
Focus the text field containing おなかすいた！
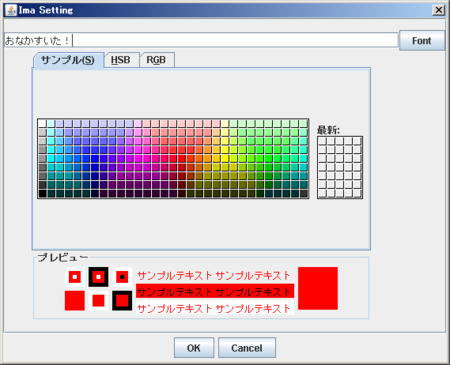pyautogui.click(x=201, y=40)
